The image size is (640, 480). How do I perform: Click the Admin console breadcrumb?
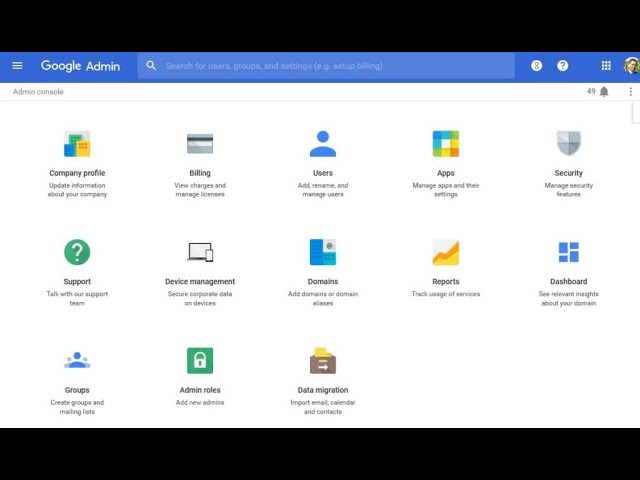pyautogui.click(x=38, y=91)
